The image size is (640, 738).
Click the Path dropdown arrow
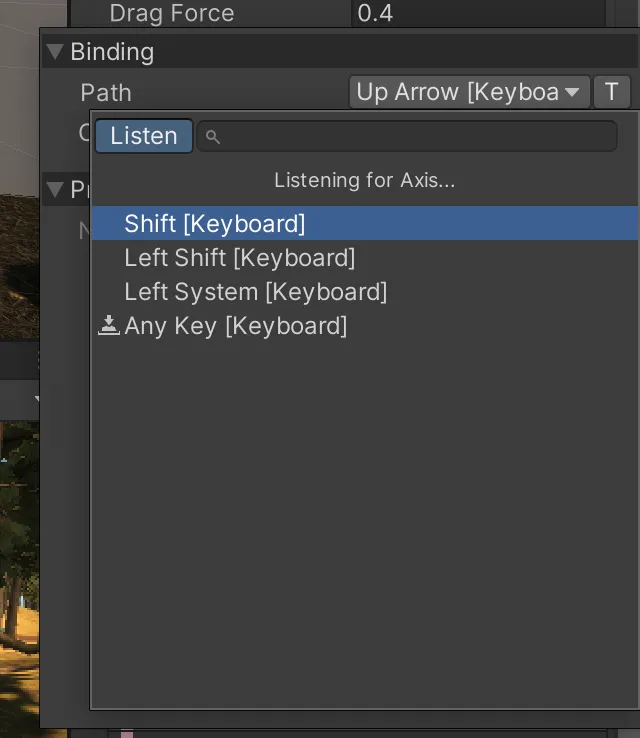tap(572, 92)
